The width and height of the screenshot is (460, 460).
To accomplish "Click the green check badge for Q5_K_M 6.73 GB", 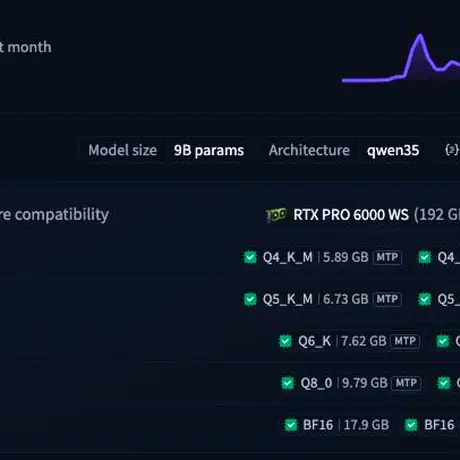I will (250, 299).
